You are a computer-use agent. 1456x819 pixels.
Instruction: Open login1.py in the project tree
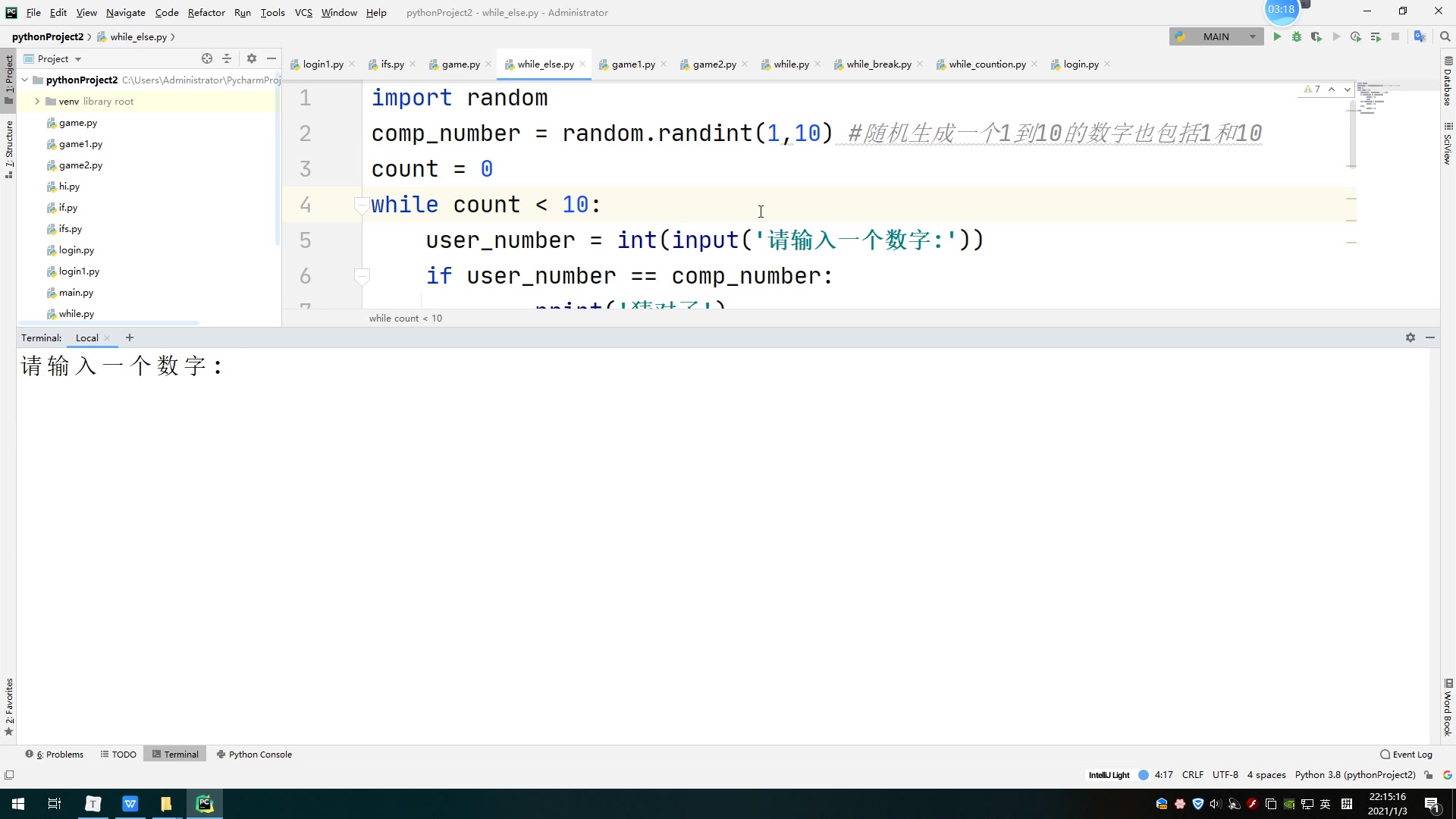point(79,271)
